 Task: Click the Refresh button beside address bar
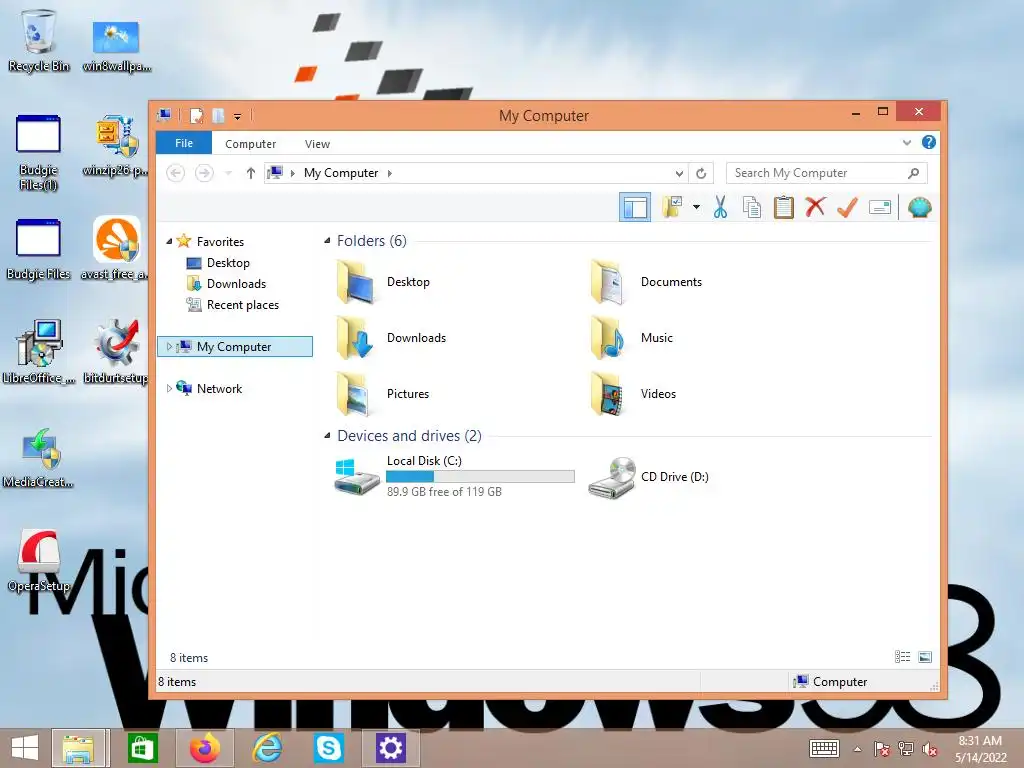(x=701, y=173)
